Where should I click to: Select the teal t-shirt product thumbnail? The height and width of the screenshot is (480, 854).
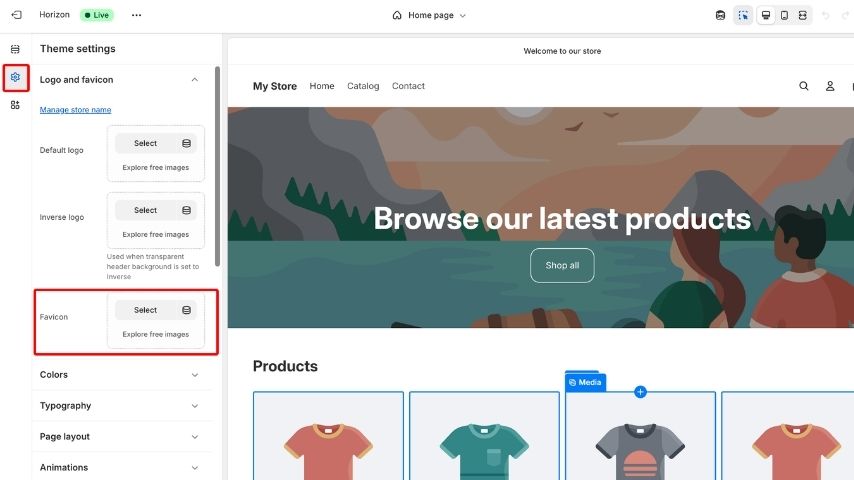click(484, 436)
